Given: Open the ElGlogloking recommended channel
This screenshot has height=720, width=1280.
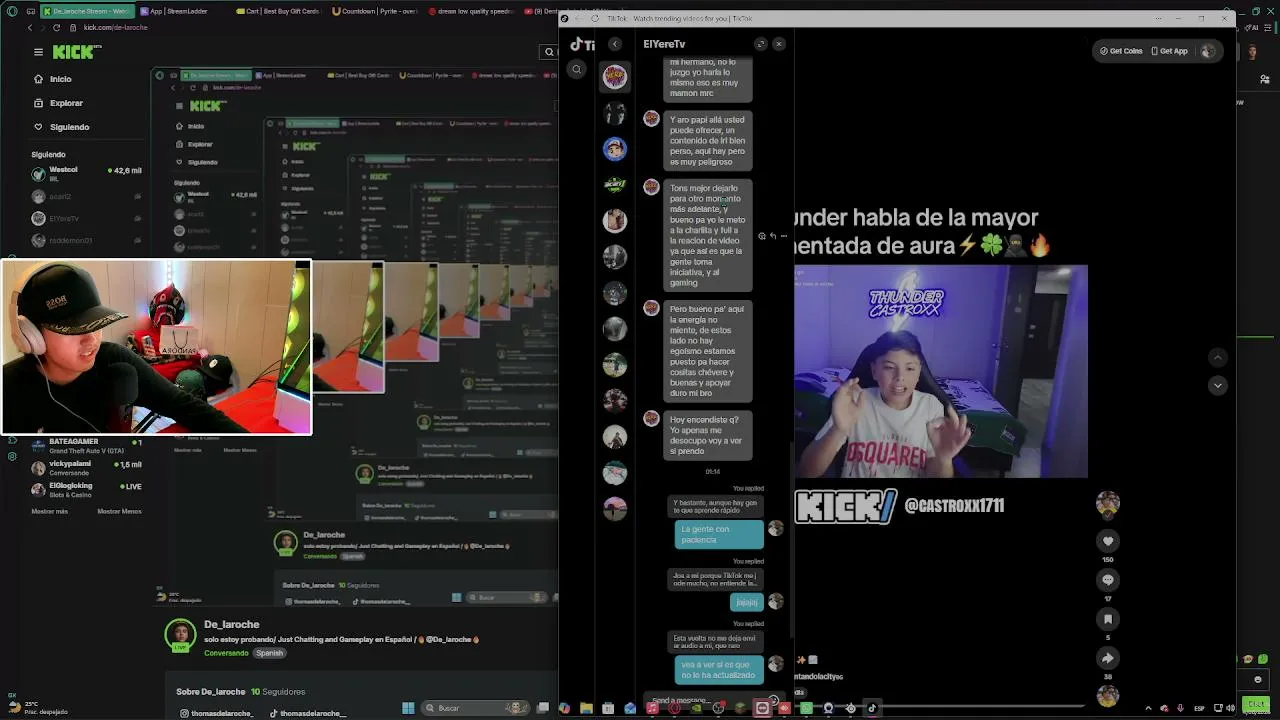Looking at the screenshot, I should pyautogui.click(x=87, y=490).
